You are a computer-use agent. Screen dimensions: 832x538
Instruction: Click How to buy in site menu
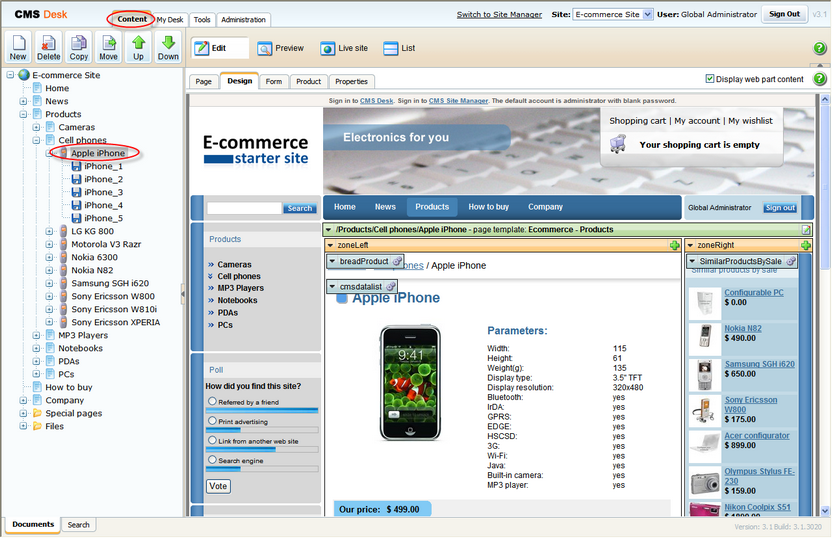[x=488, y=207]
